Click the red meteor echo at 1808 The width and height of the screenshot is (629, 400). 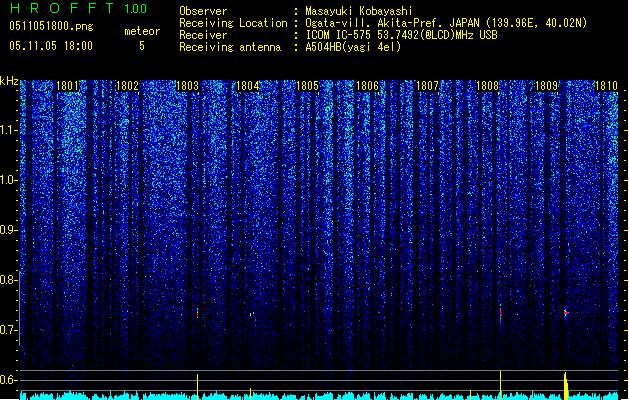click(x=500, y=313)
